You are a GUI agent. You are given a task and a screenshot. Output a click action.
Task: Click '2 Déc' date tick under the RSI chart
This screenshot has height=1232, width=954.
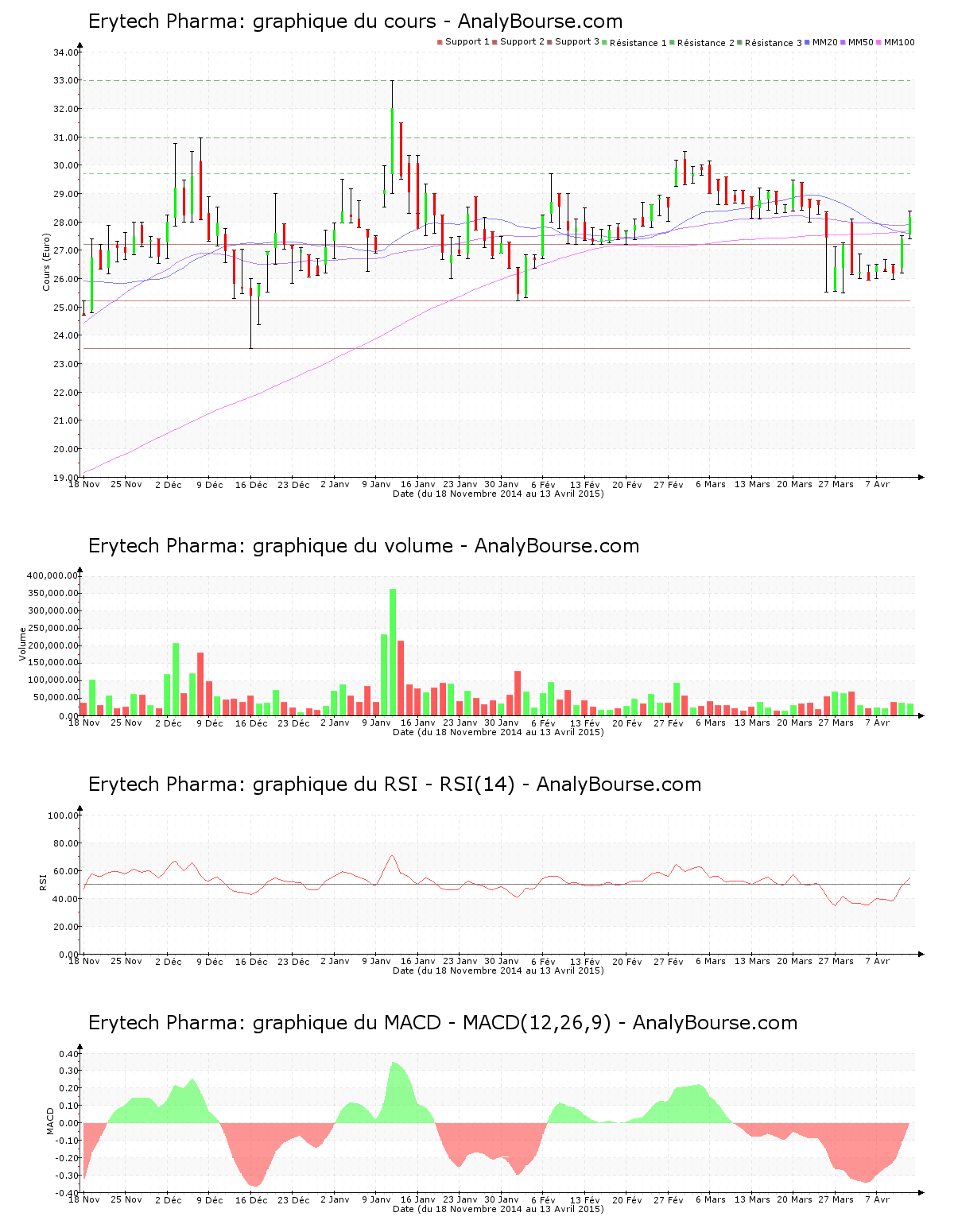point(168,962)
